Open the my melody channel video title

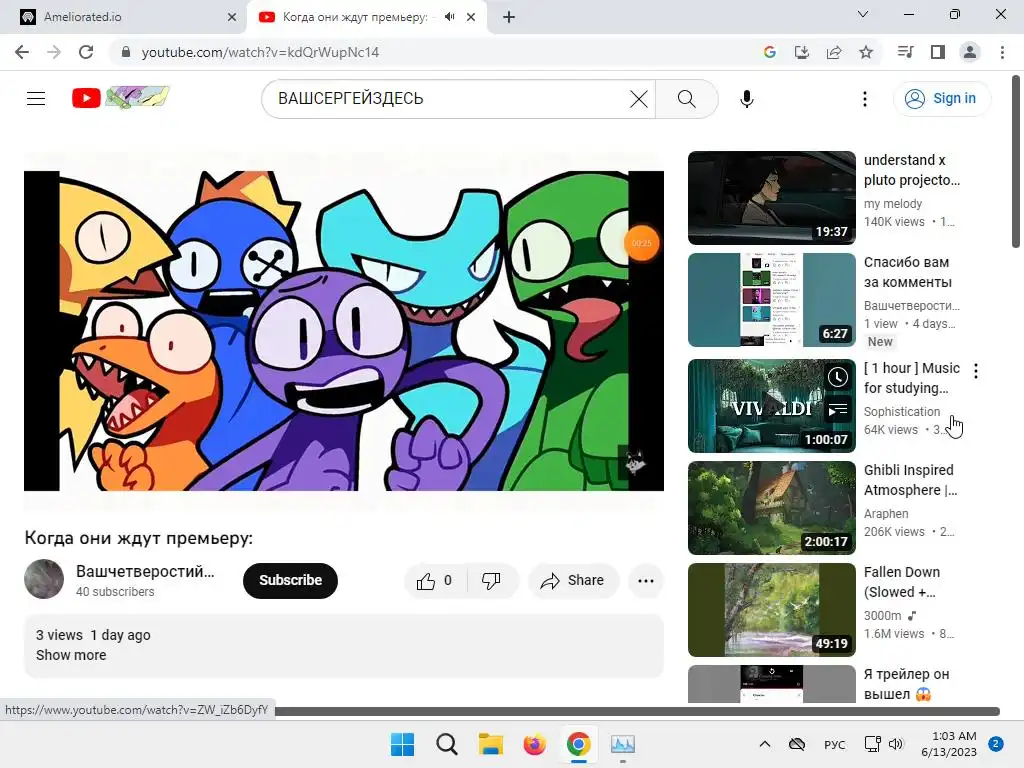point(912,170)
